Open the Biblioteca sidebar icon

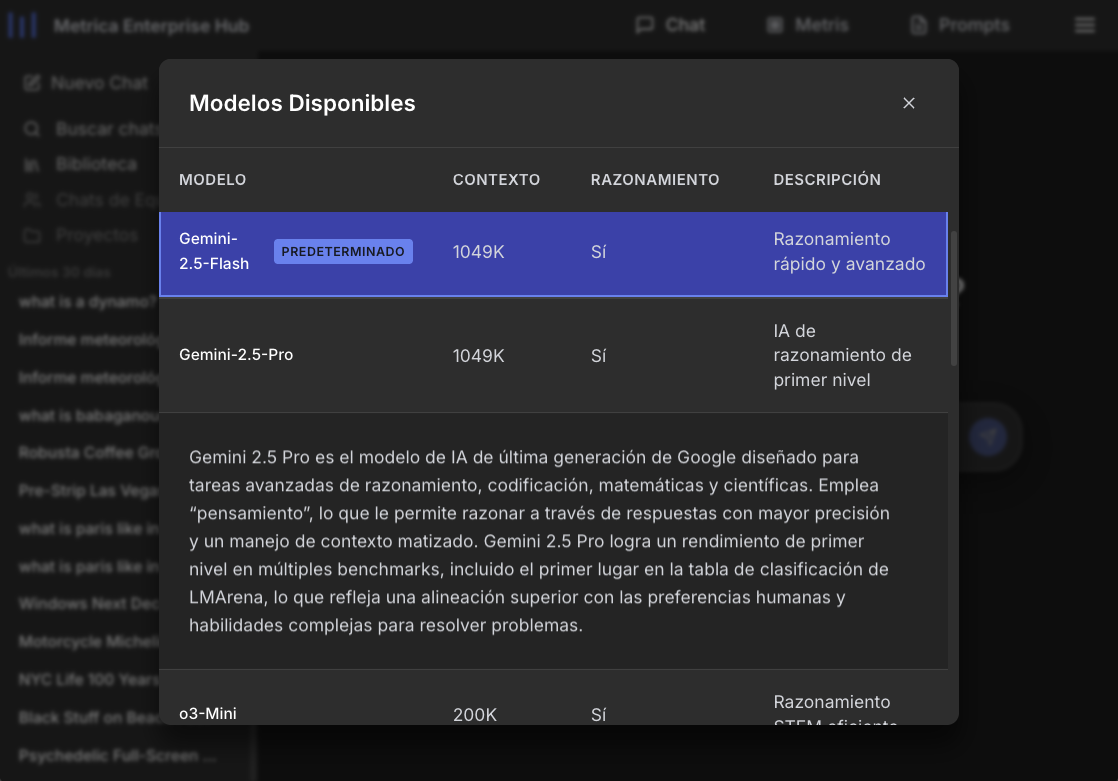31,163
